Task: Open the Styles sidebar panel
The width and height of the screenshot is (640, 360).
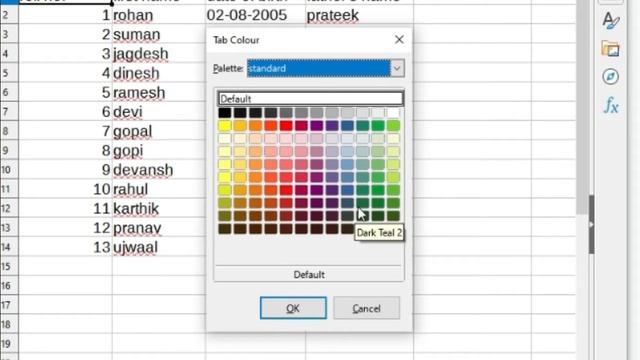Action: (611, 20)
